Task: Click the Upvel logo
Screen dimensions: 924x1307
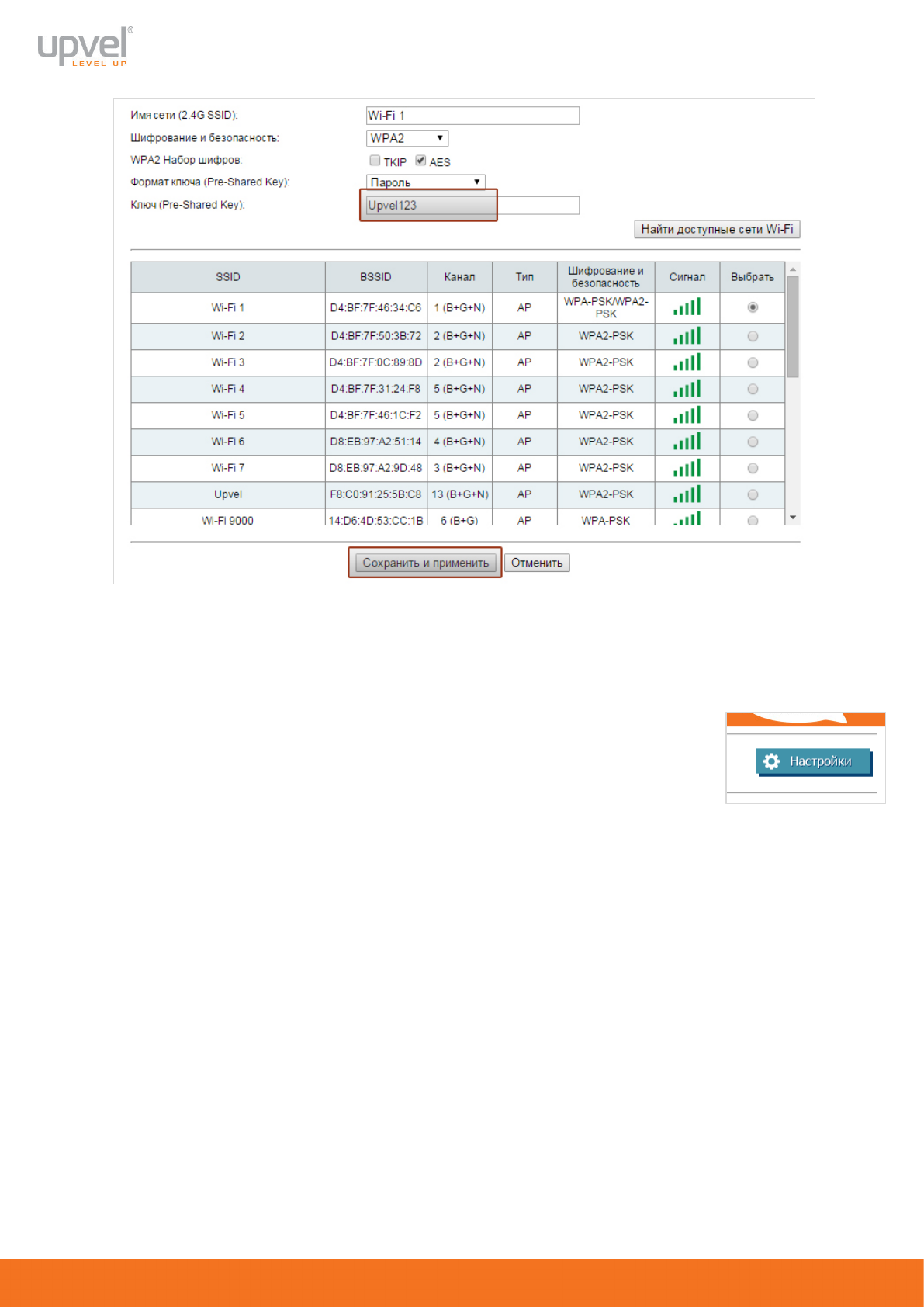Action: (x=85, y=47)
